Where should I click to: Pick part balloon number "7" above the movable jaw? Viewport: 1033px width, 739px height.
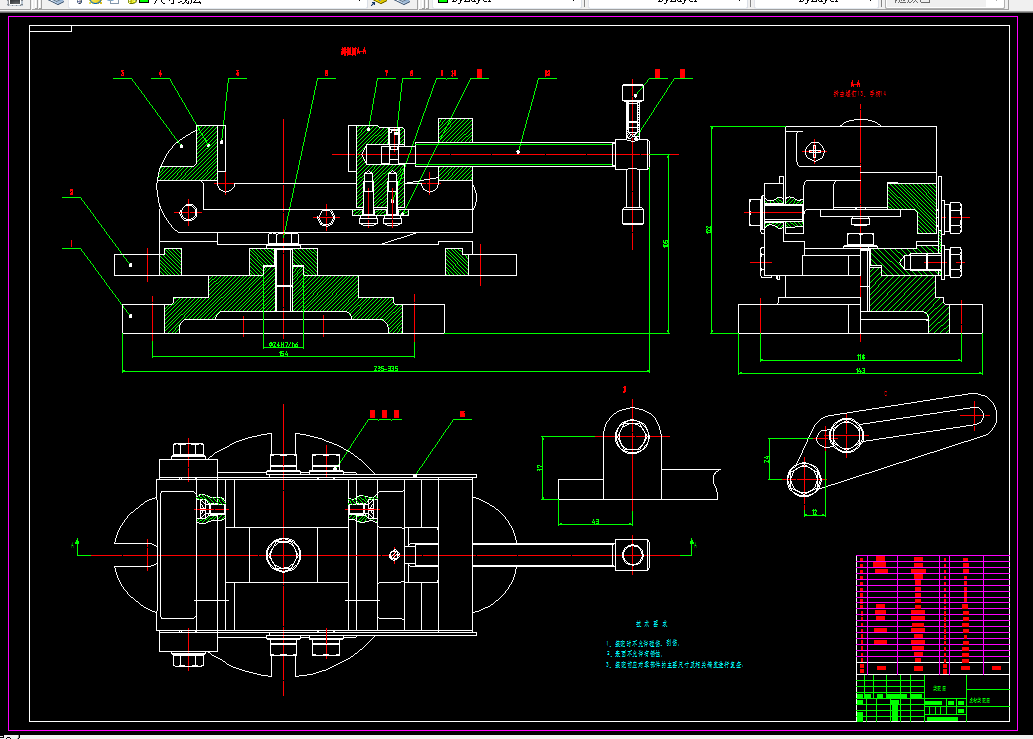[x=386, y=74]
